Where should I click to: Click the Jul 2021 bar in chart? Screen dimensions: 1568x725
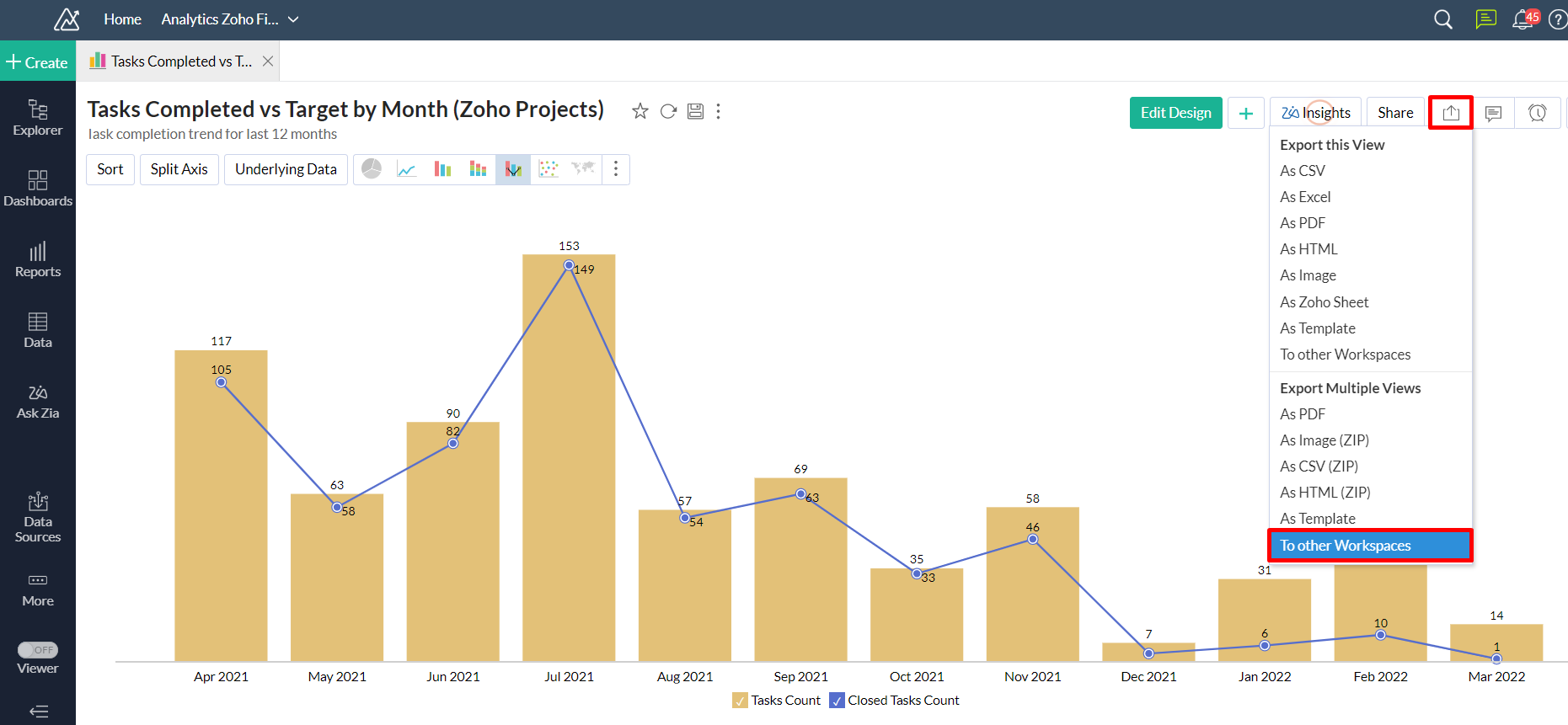[x=569, y=463]
